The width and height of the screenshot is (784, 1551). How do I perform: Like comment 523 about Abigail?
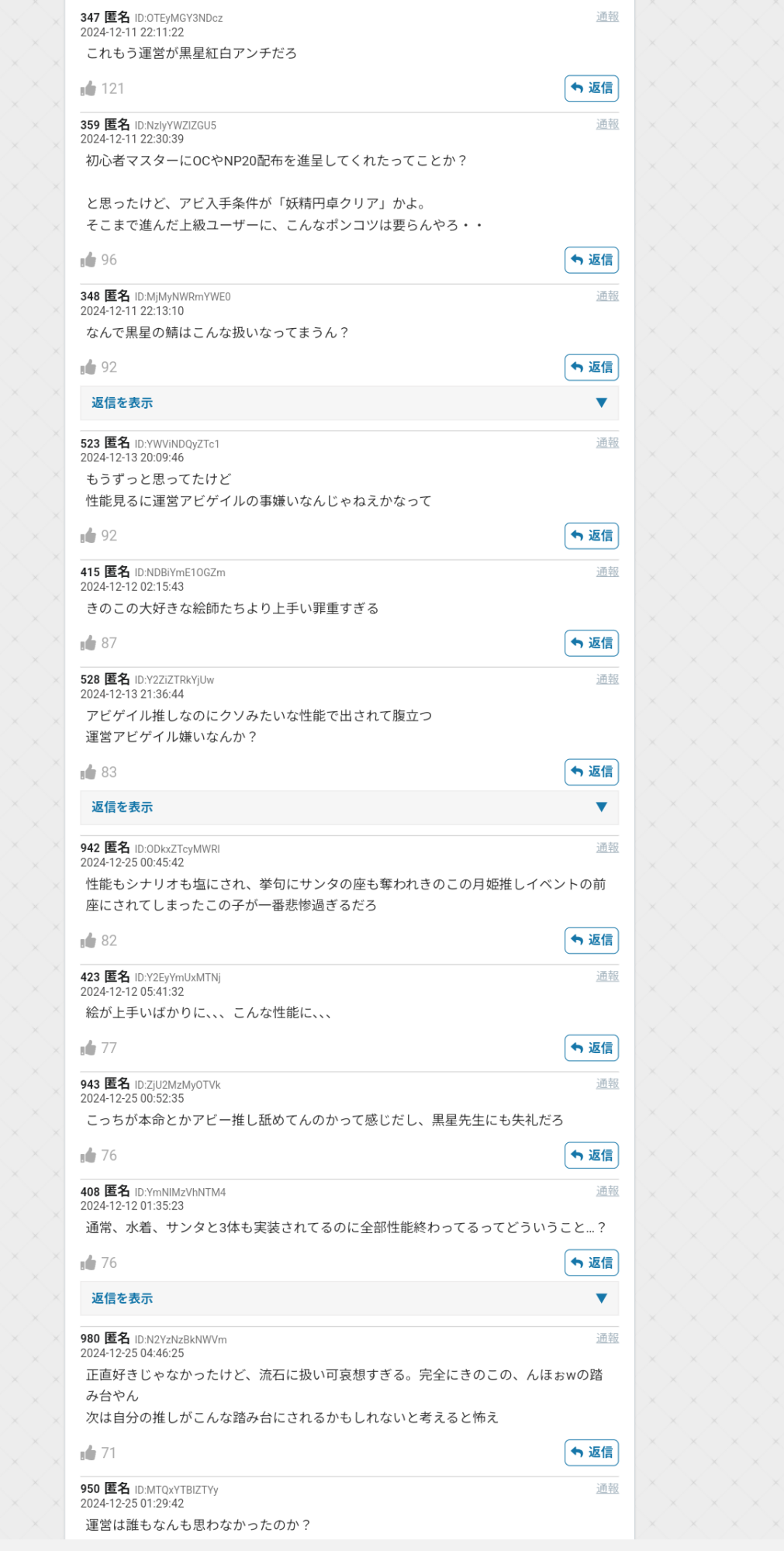click(x=88, y=536)
